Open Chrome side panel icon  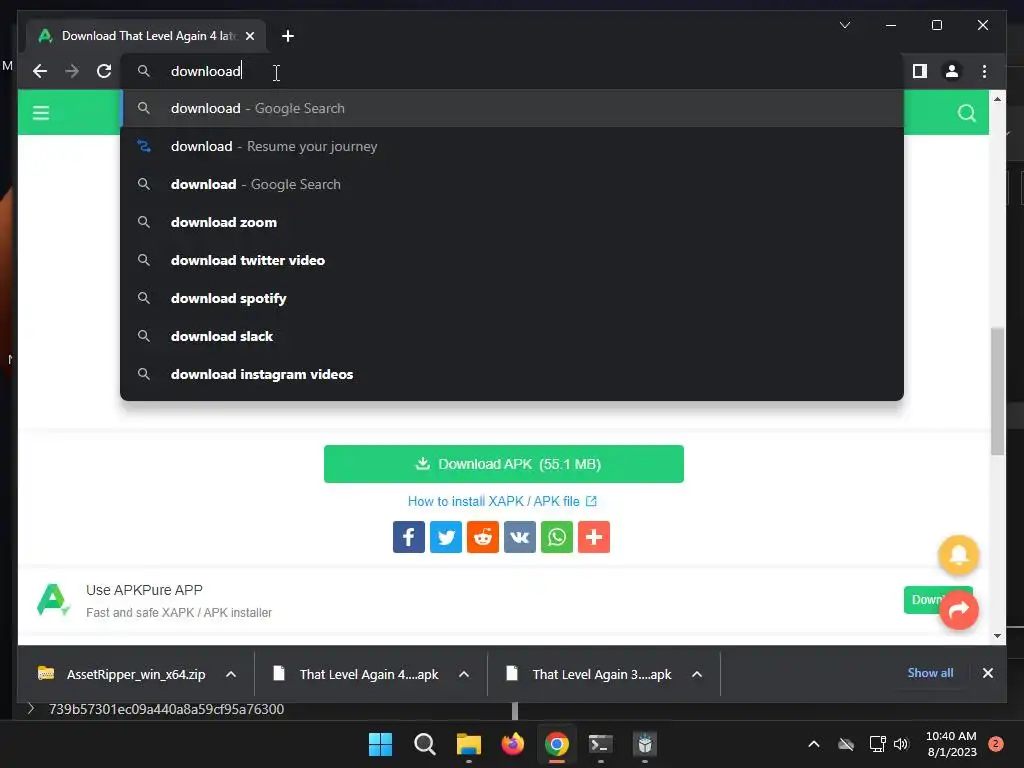coord(920,71)
